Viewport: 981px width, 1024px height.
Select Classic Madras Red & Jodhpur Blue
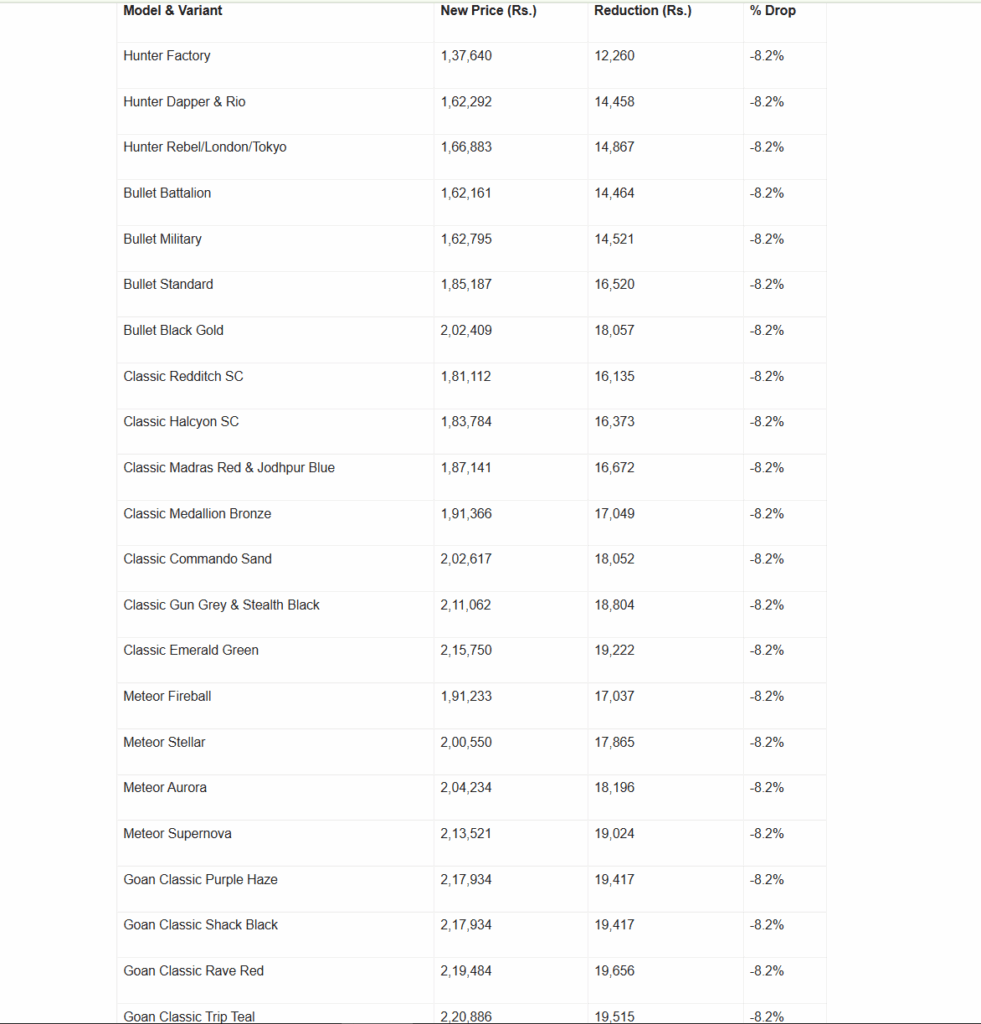click(x=229, y=467)
